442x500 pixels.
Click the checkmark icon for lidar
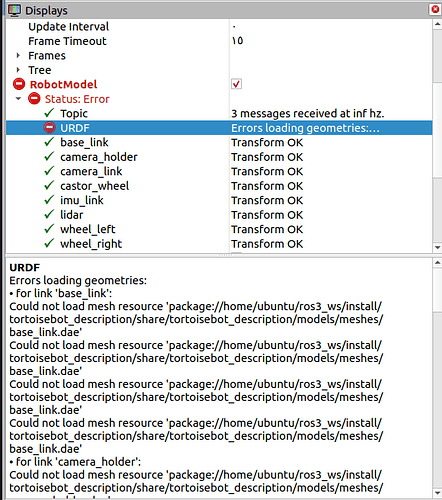point(49,214)
